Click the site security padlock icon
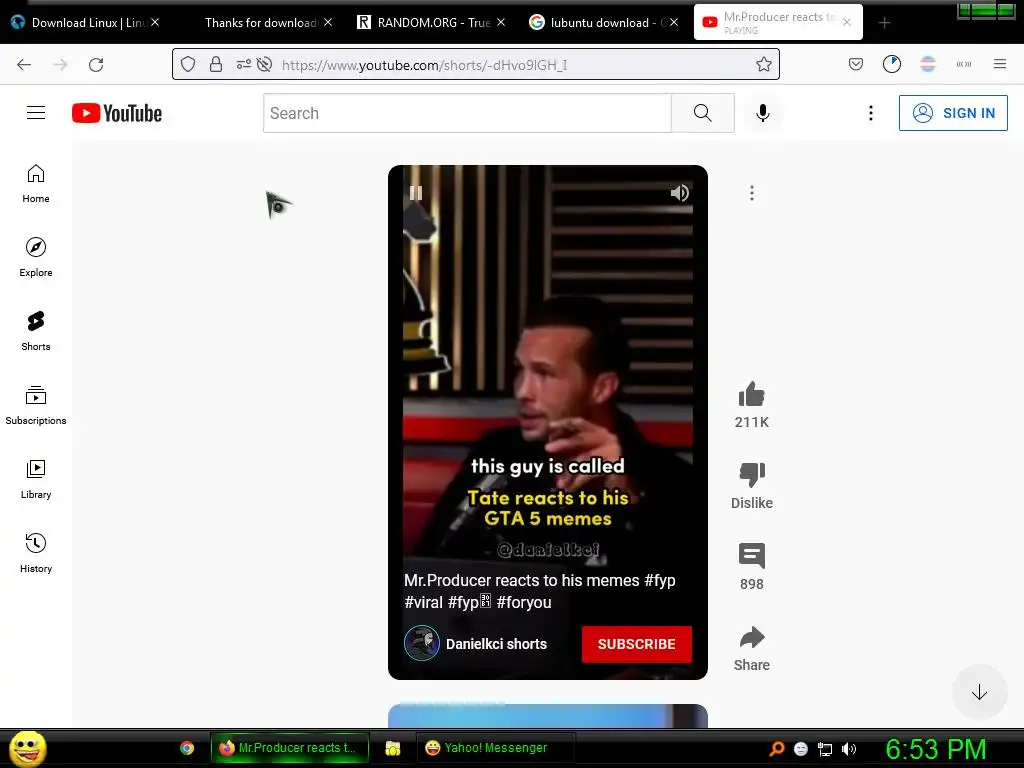The height and width of the screenshot is (768, 1024). point(216,64)
